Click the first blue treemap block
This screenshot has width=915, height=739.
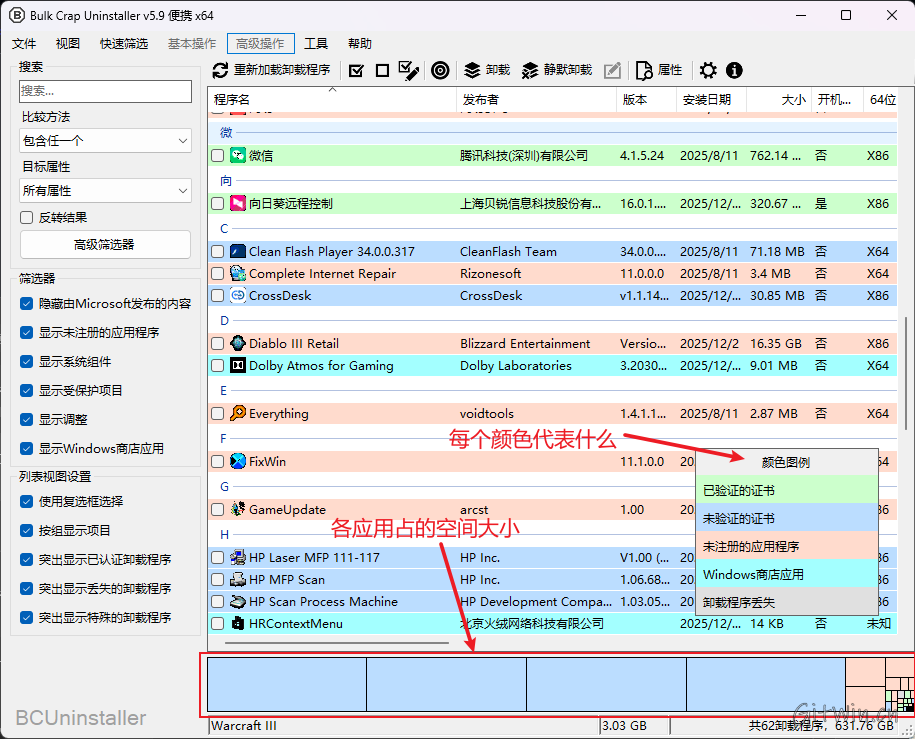click(x=287, y=684)
